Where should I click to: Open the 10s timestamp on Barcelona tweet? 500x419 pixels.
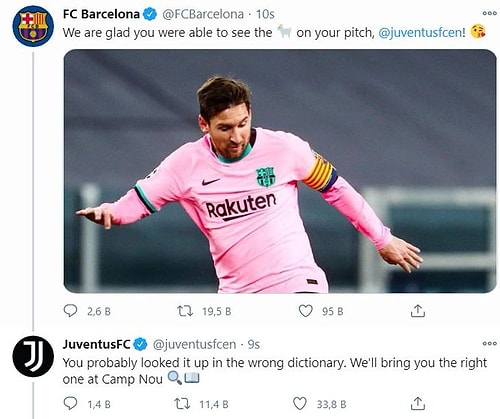265,14
